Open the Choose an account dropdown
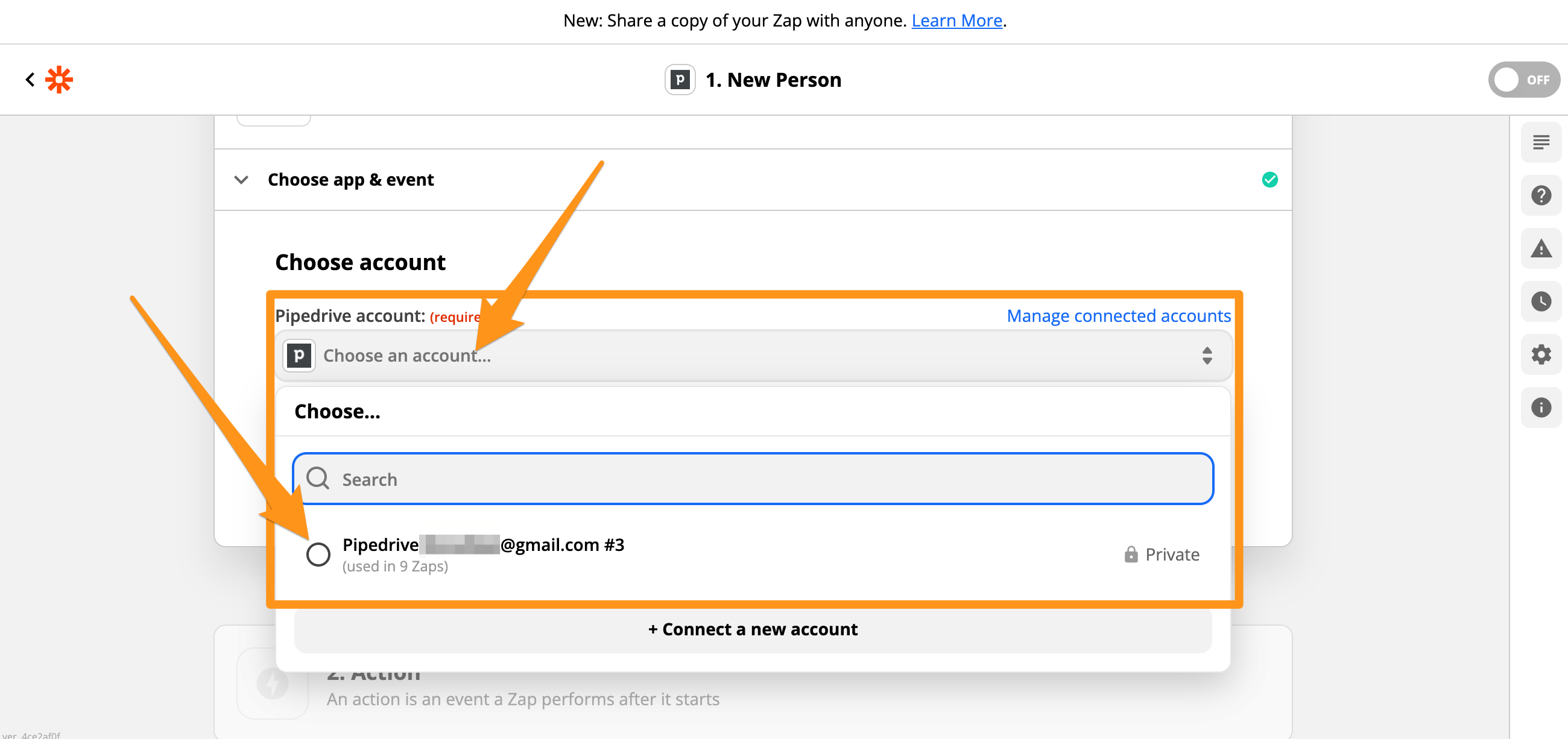 click(x=753, y=356)
